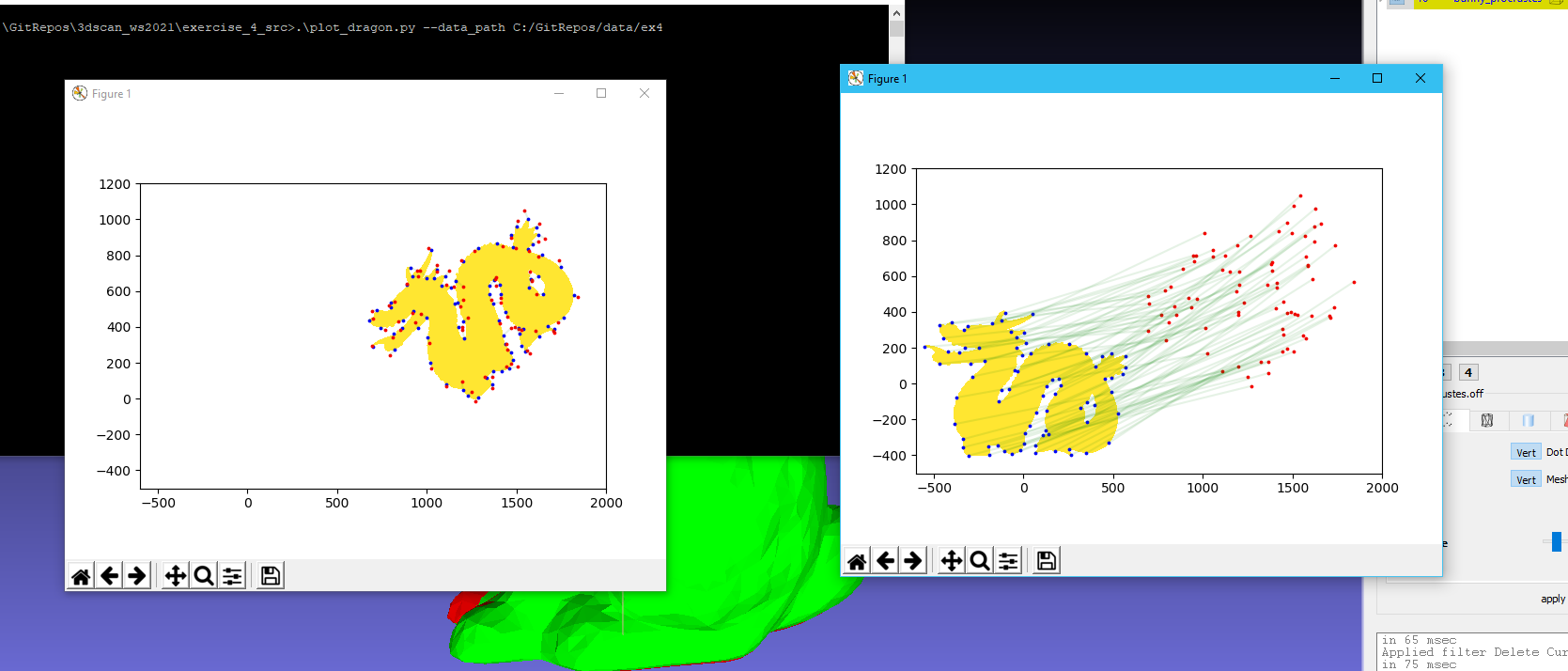Click the right Figure 1 title bar
Image resolution: width=1568 pixels, height=671 pixels.
(1080, 79)
